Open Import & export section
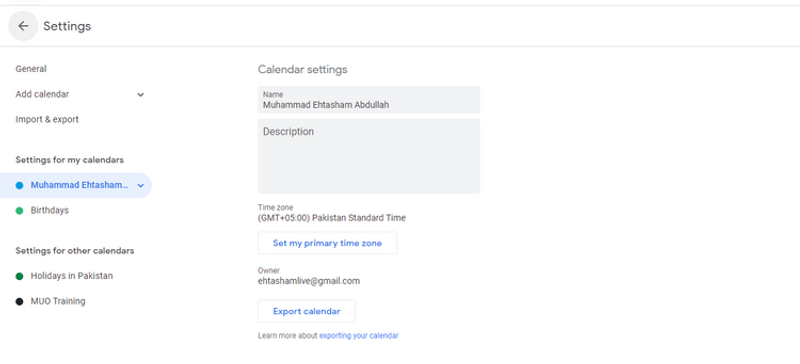 (47, 119)
